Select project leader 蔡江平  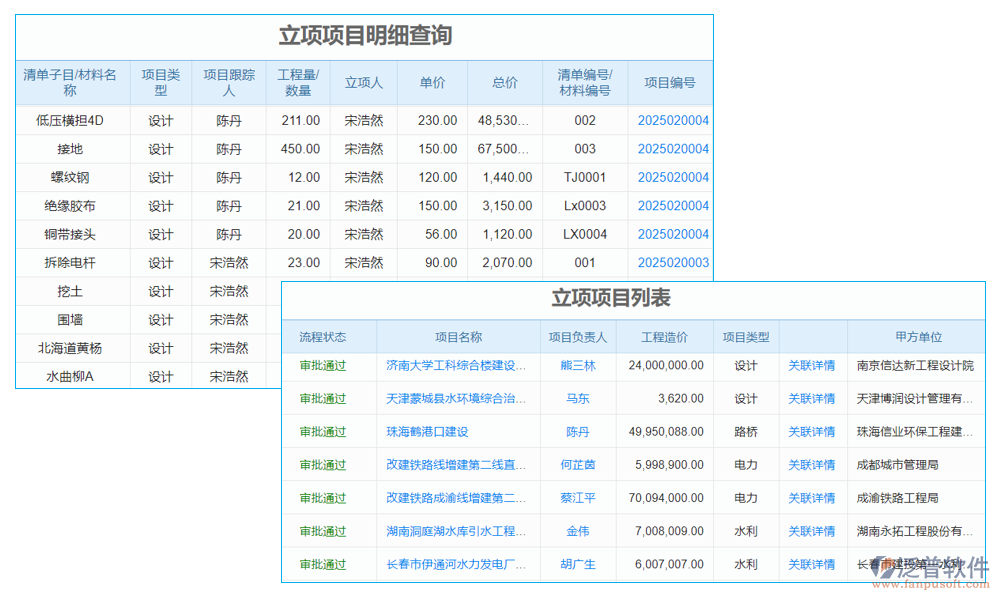point(577,498)
